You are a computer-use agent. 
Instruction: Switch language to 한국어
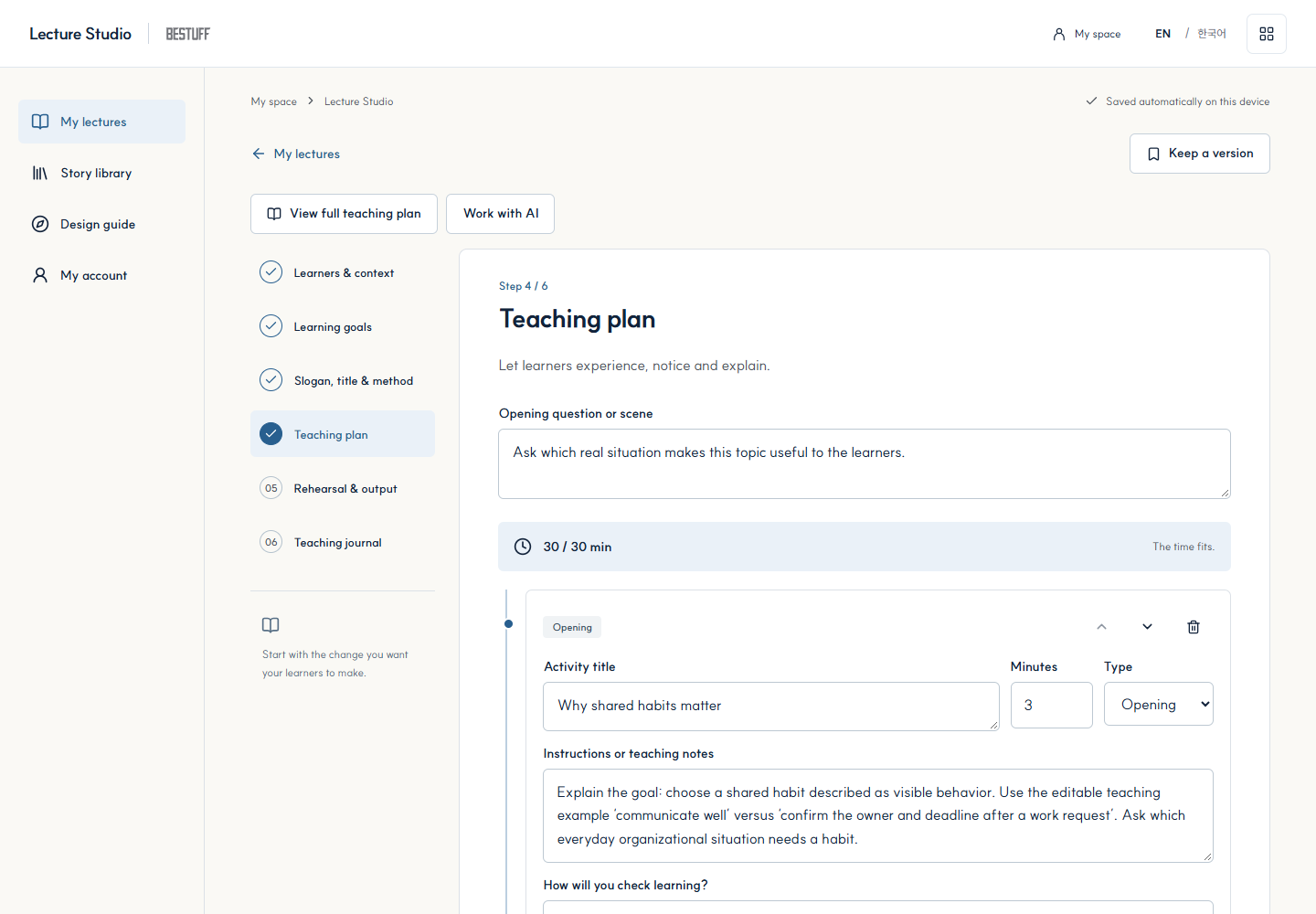[1212, 34]
